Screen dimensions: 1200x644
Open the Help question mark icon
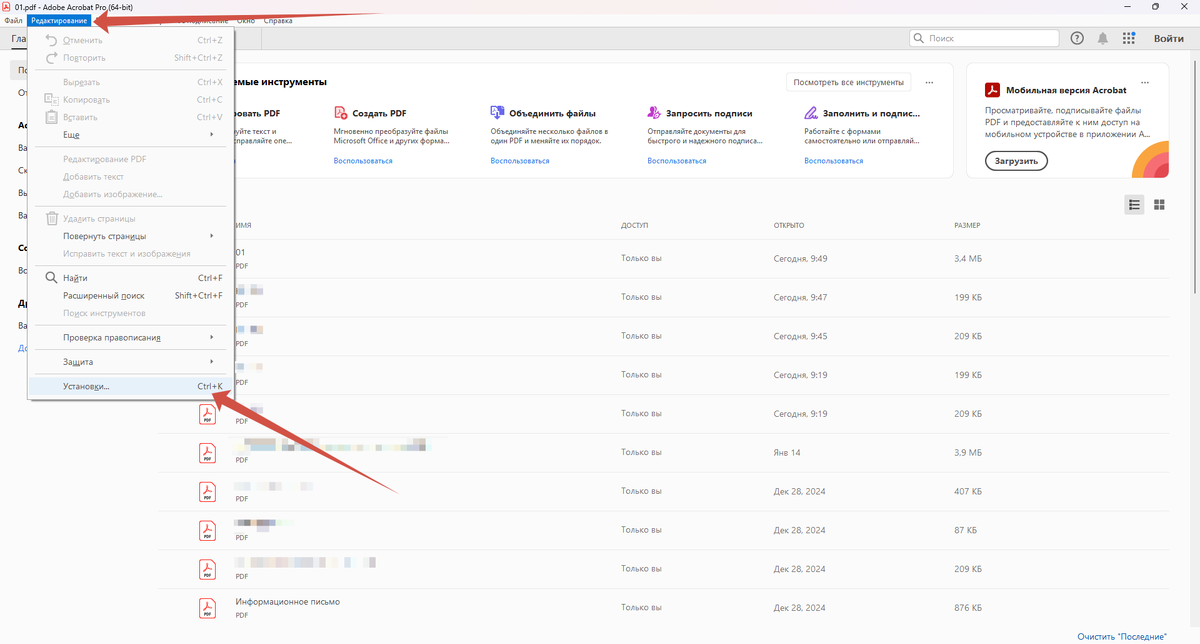(x=1077, y=38)
